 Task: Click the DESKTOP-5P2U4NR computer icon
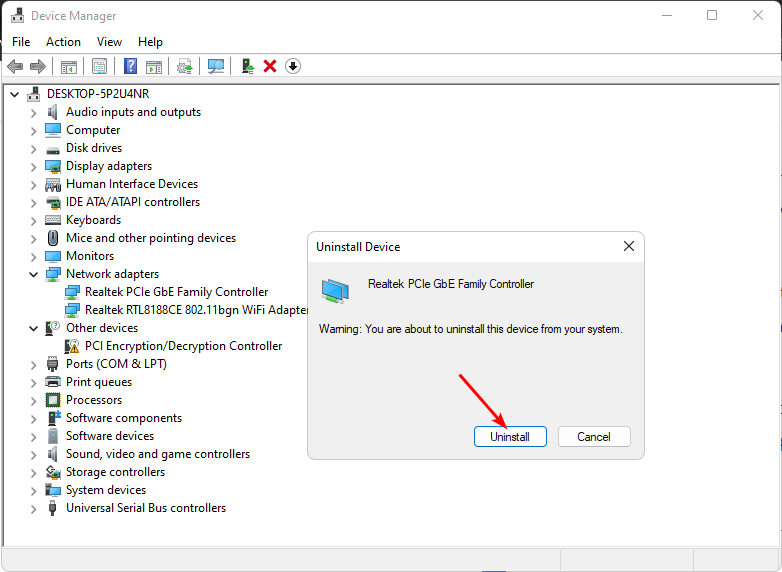(34, 94)
